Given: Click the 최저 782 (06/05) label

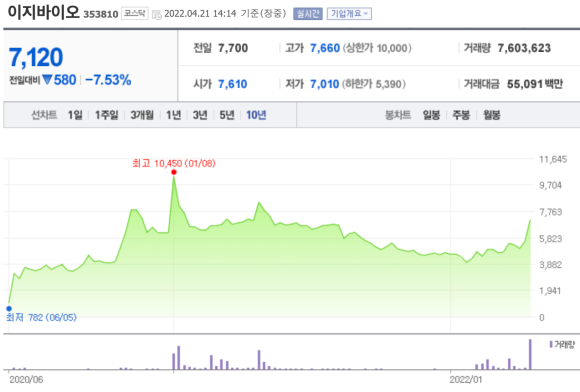Looking at the screenshot, I should coord(41,317).
